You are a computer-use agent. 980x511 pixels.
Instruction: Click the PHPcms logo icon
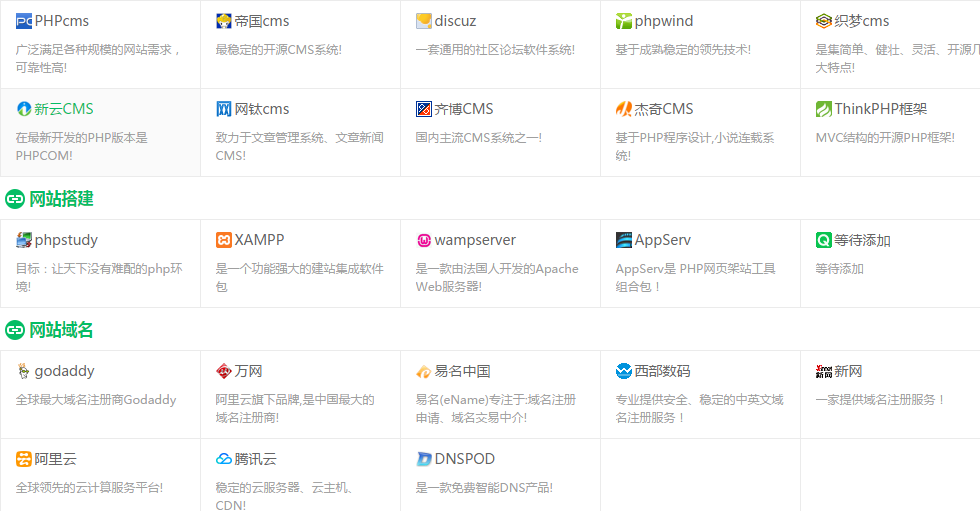(x=24, y=21)
